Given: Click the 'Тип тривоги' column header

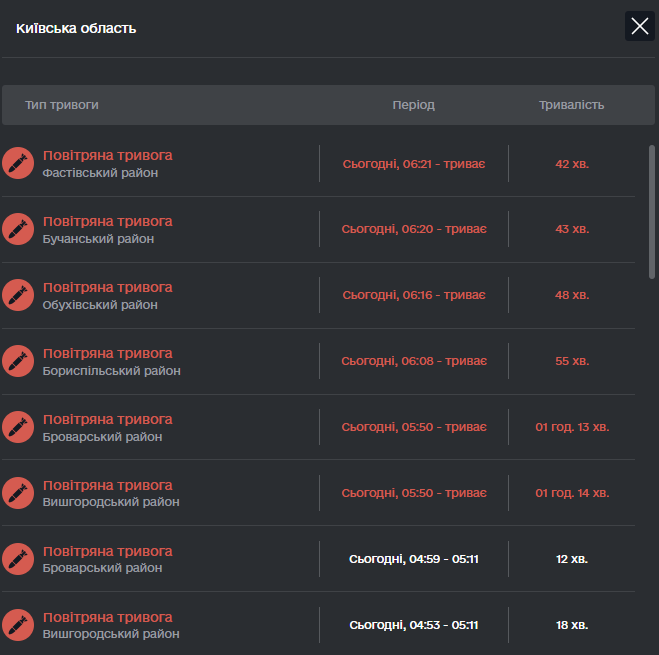Looking at the screenshot, I should click(62, 105).
